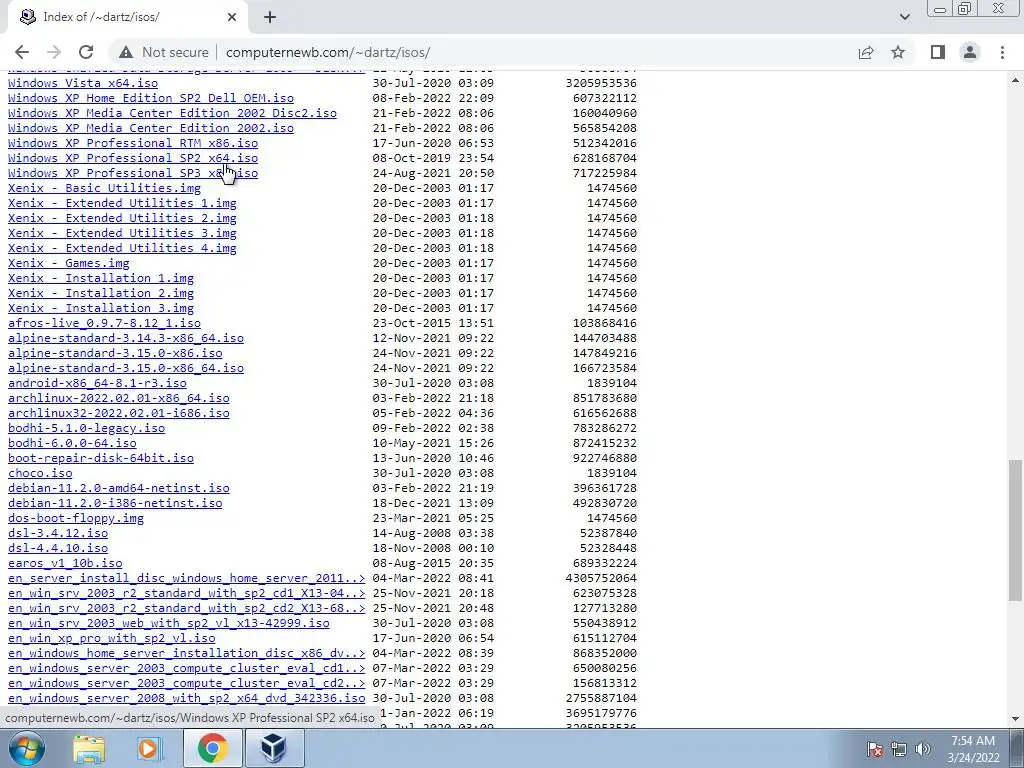The width and height of the screenshot is (1024, 768).
Task: Open the network tray icon
Action: (x=899, y=749)
